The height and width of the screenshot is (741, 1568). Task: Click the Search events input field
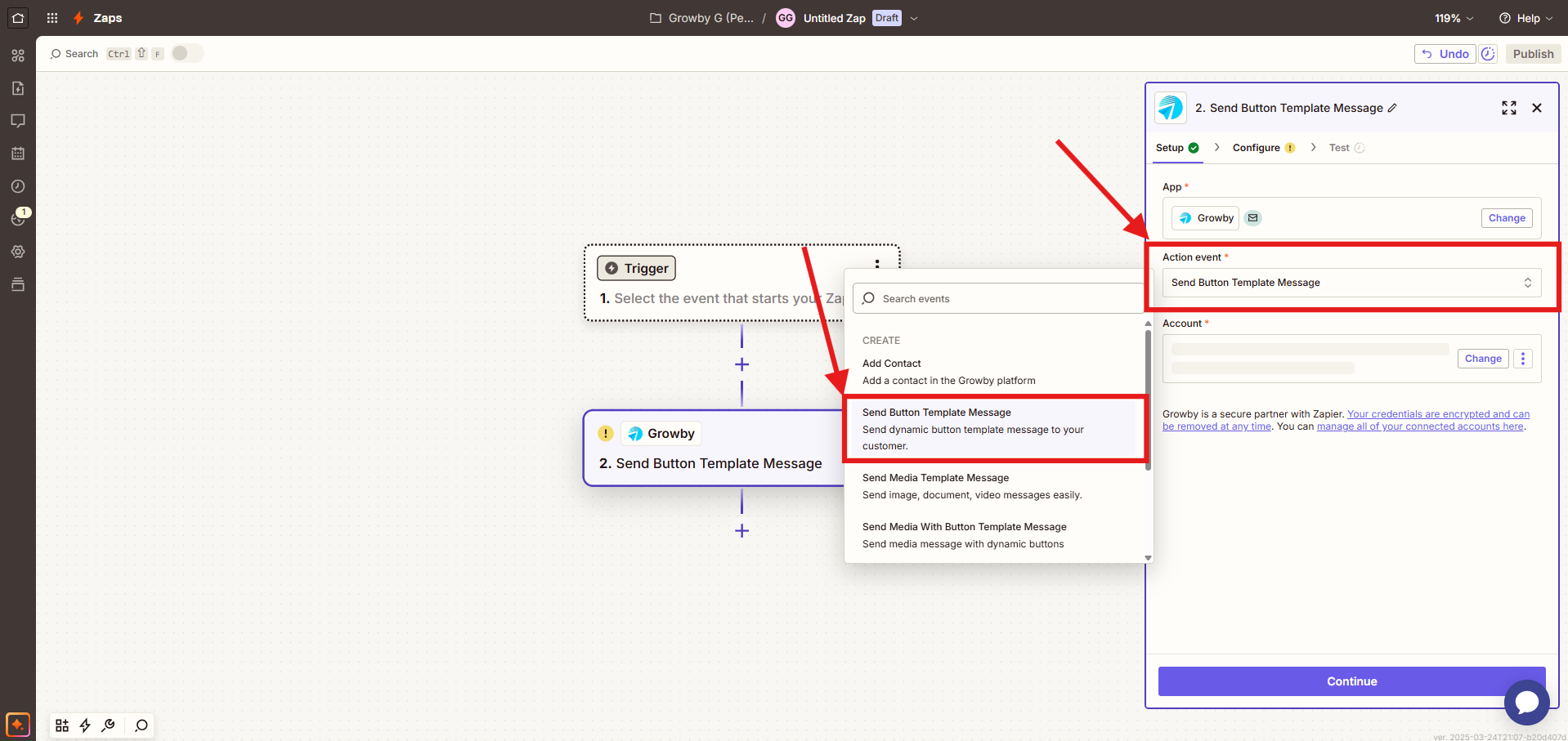coord(998,298)
